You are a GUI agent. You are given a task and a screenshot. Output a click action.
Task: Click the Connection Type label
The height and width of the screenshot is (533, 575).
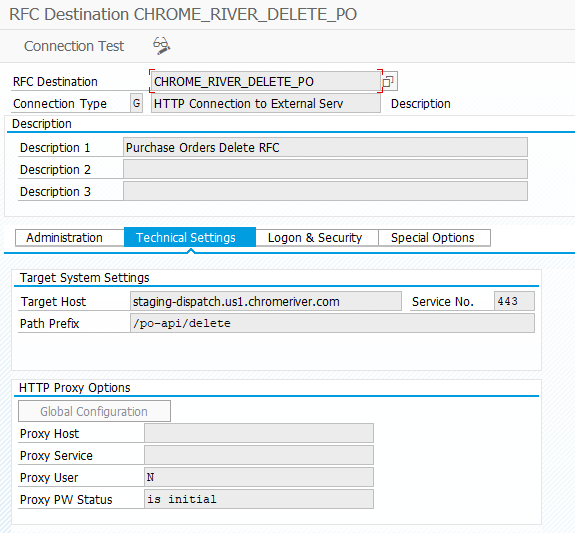(60, 104)
